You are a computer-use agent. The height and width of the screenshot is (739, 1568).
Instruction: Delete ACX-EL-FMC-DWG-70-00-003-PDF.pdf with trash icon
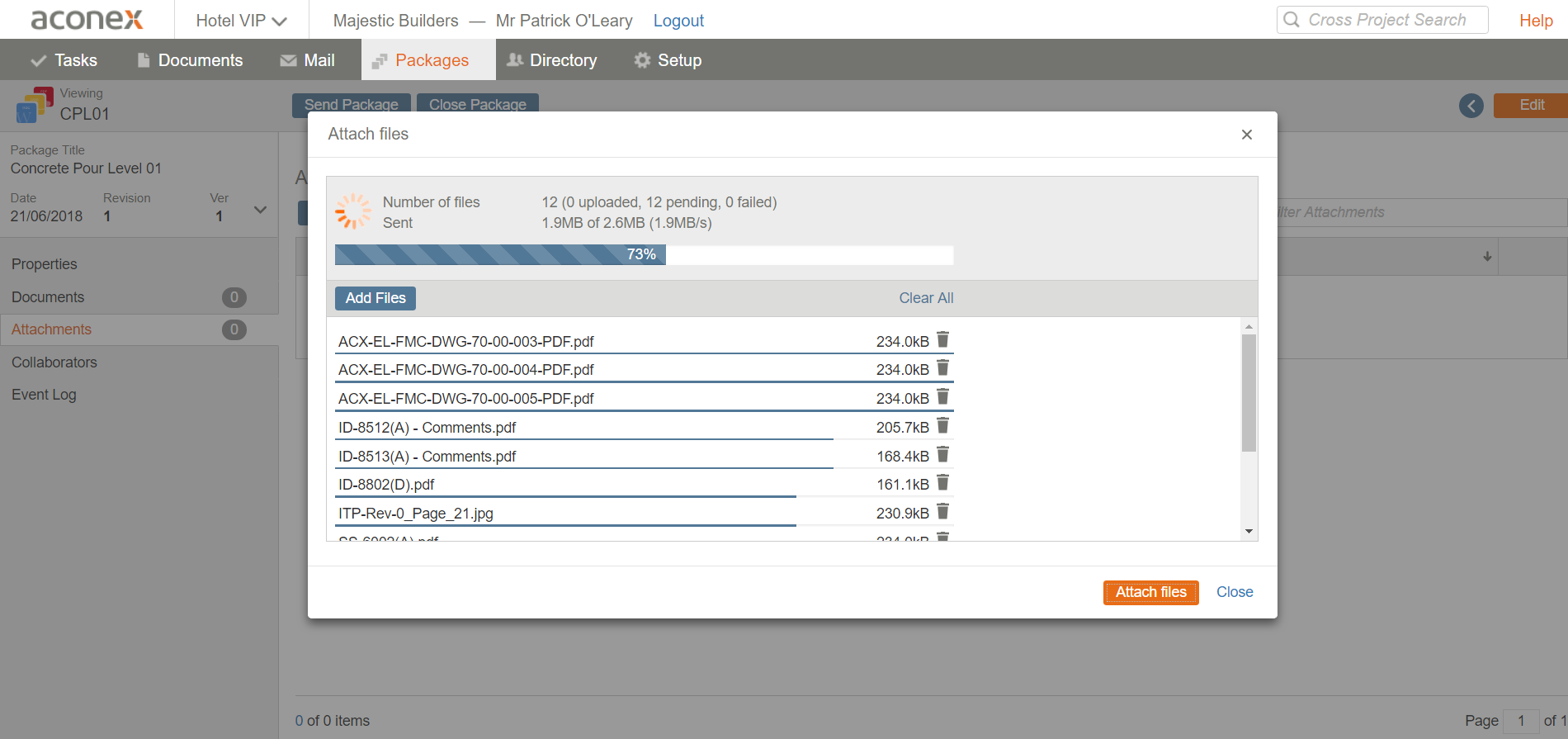pyautogui.click(x=942, y=340)
